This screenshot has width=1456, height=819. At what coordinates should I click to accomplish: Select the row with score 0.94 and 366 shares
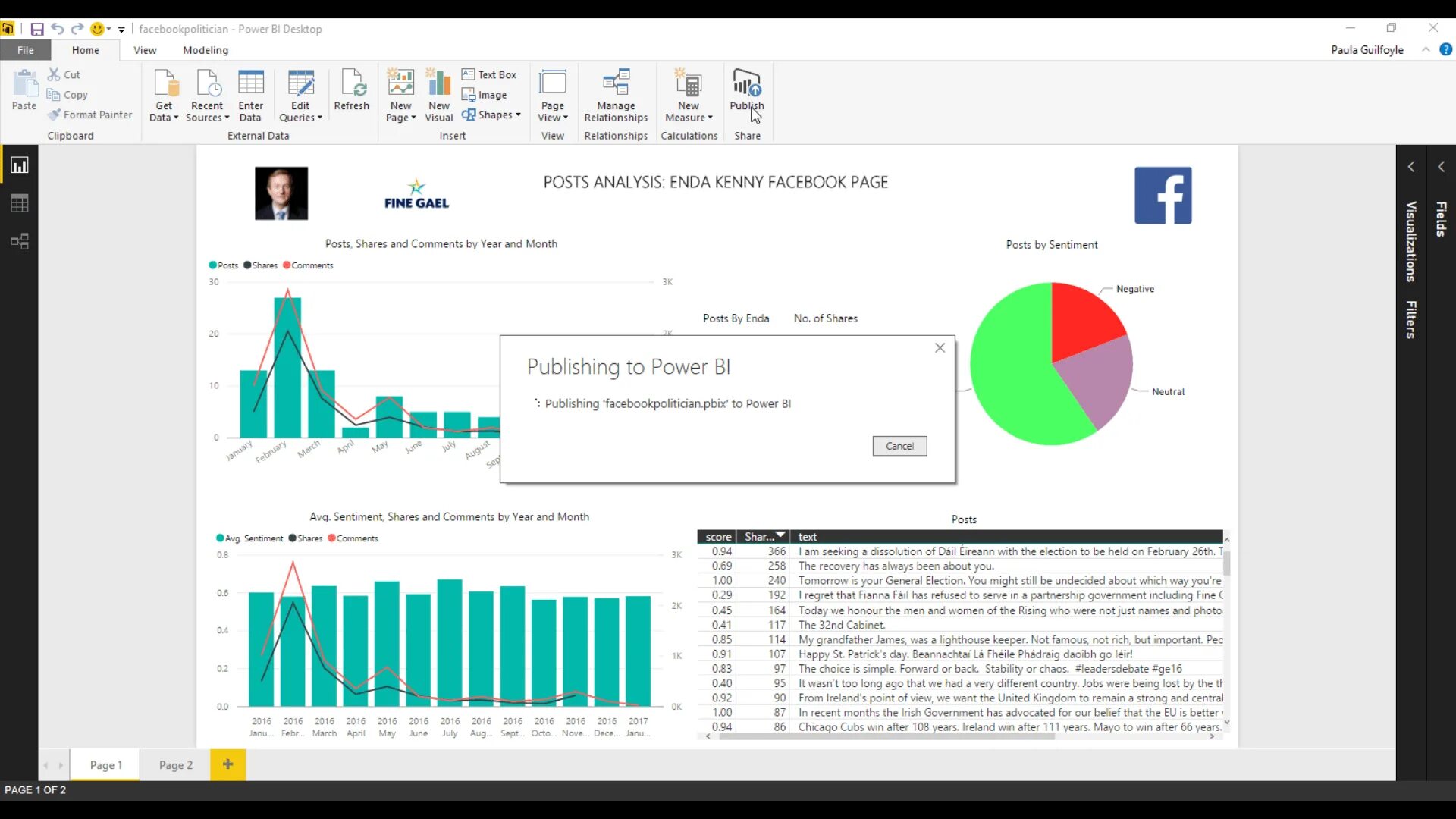960,551
